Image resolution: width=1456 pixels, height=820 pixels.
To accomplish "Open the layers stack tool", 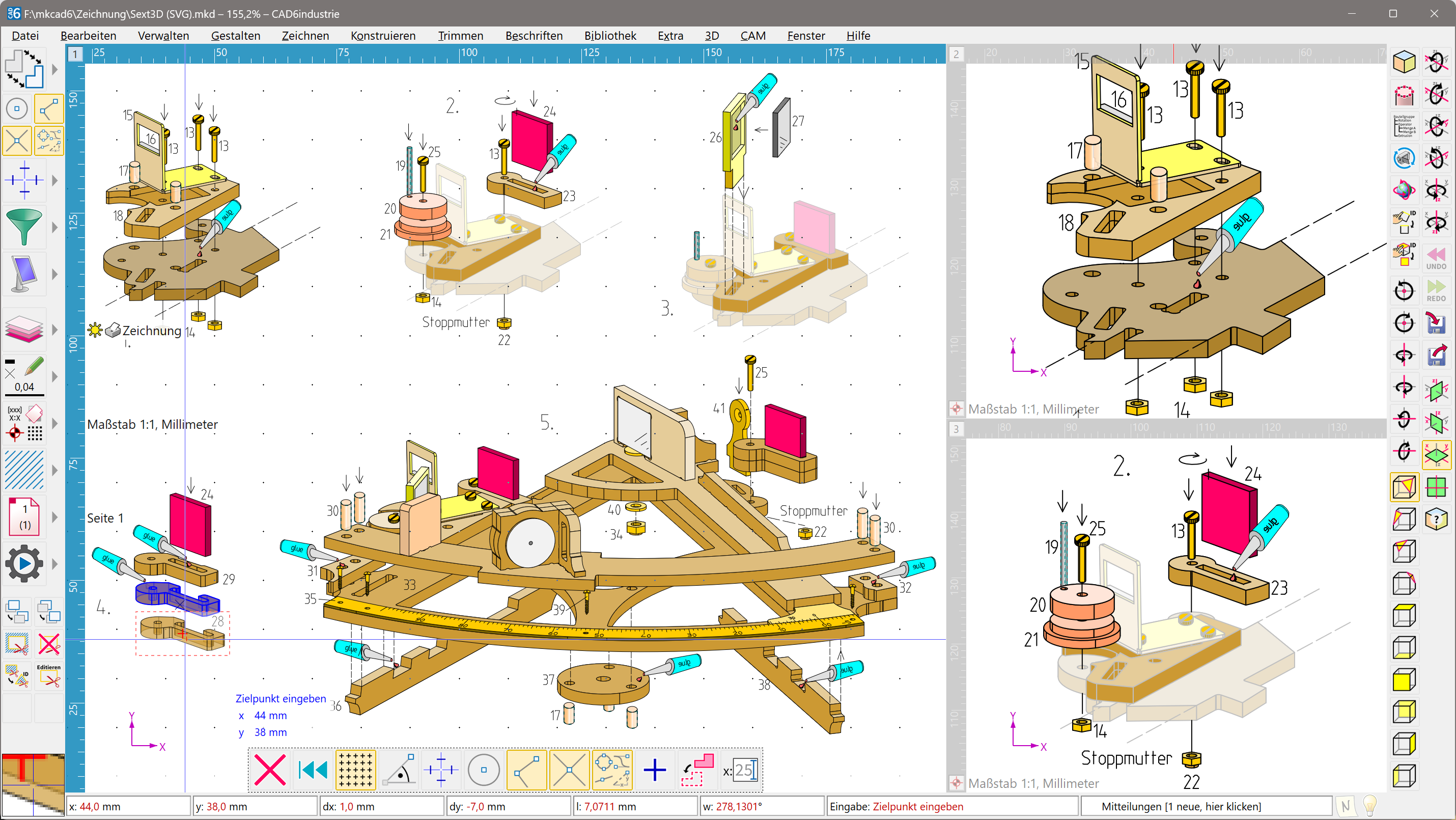I will point(24,330).
